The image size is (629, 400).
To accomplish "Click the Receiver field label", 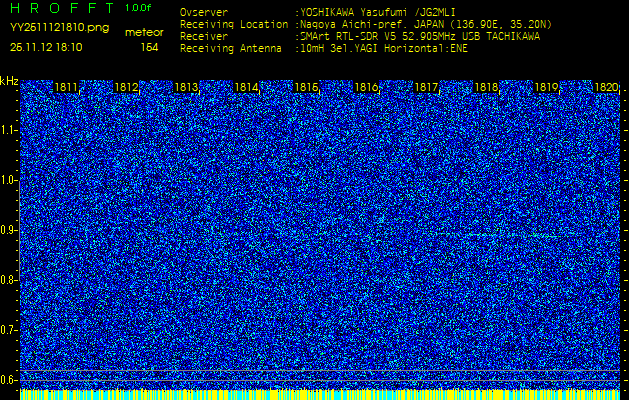I will coord(204,37).
